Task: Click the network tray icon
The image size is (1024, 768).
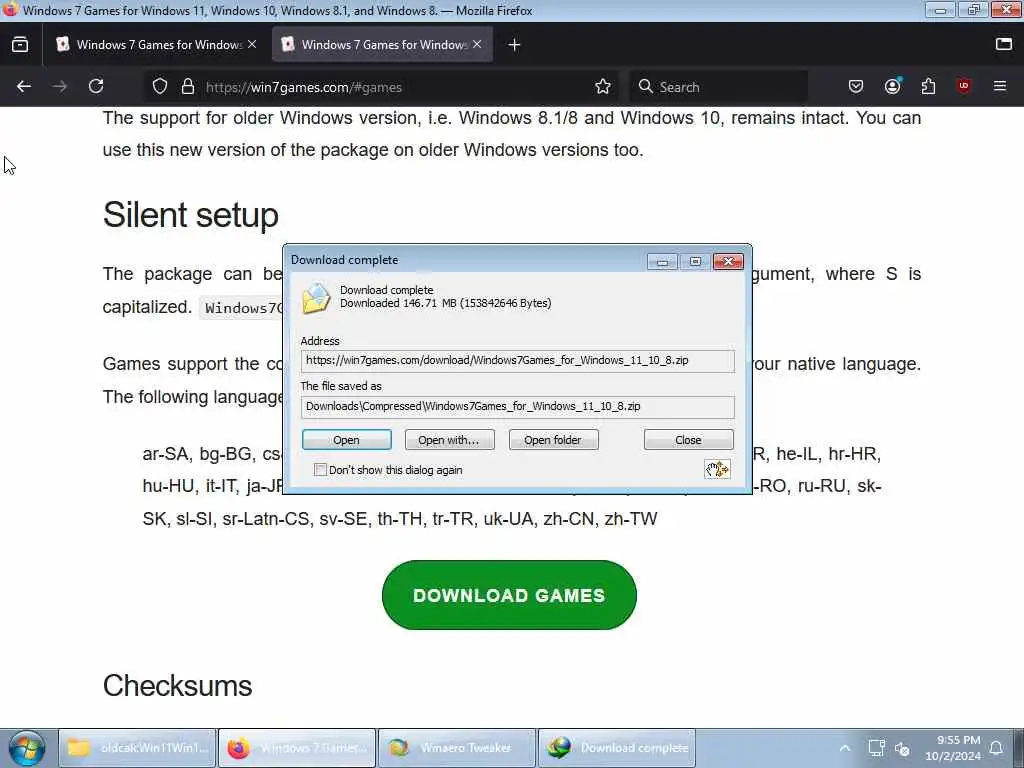Action: pyautogui.click(x=876, y=748)
